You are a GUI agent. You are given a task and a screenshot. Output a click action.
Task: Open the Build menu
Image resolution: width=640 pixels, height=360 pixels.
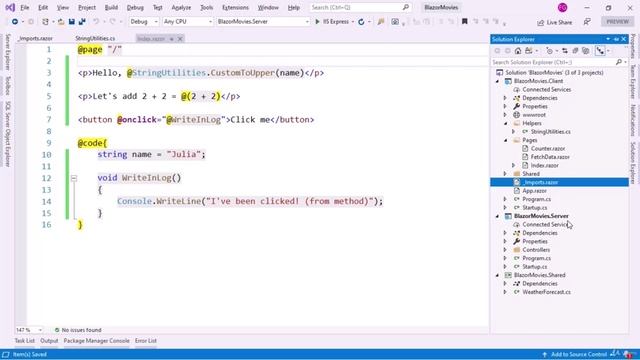click(111, 7)
